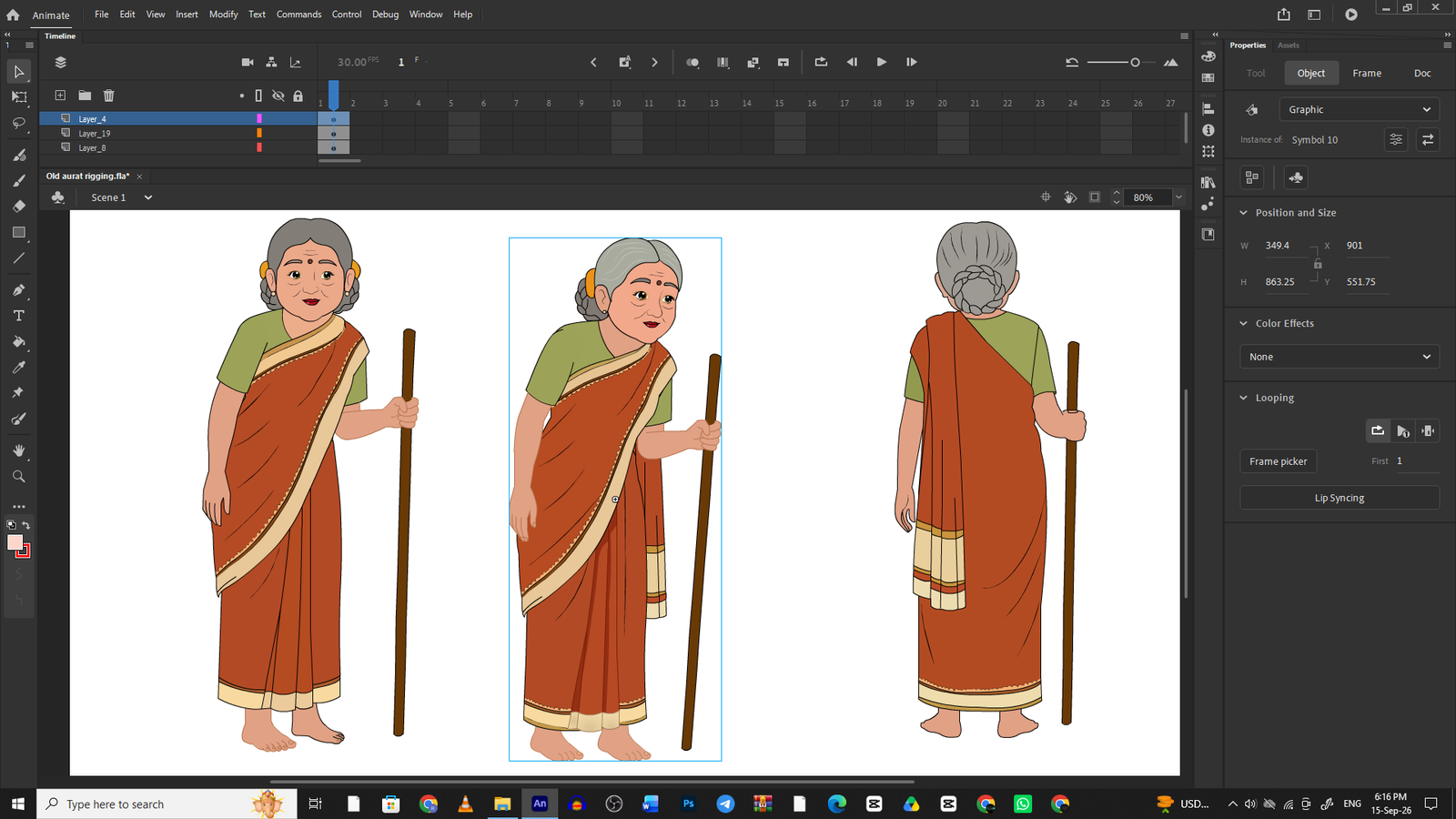Click the Lip Syncing button
Screen dimensions: 1456x819
click(x=1340, y=498)
